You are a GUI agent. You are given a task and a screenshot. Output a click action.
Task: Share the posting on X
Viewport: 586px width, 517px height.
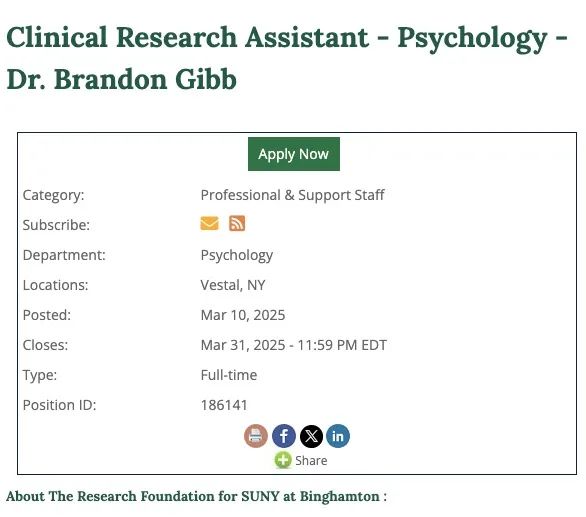[x=311, y=436]
